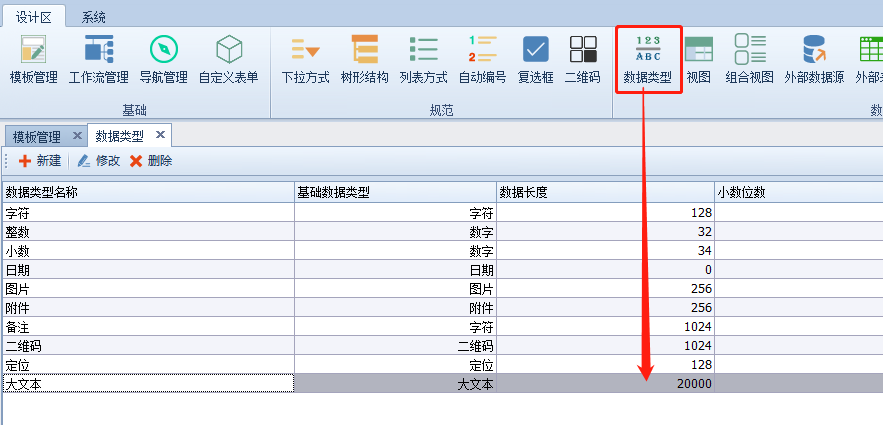
Task: Click the 复选框 checkbox icon
Action: tap(536, 58)
